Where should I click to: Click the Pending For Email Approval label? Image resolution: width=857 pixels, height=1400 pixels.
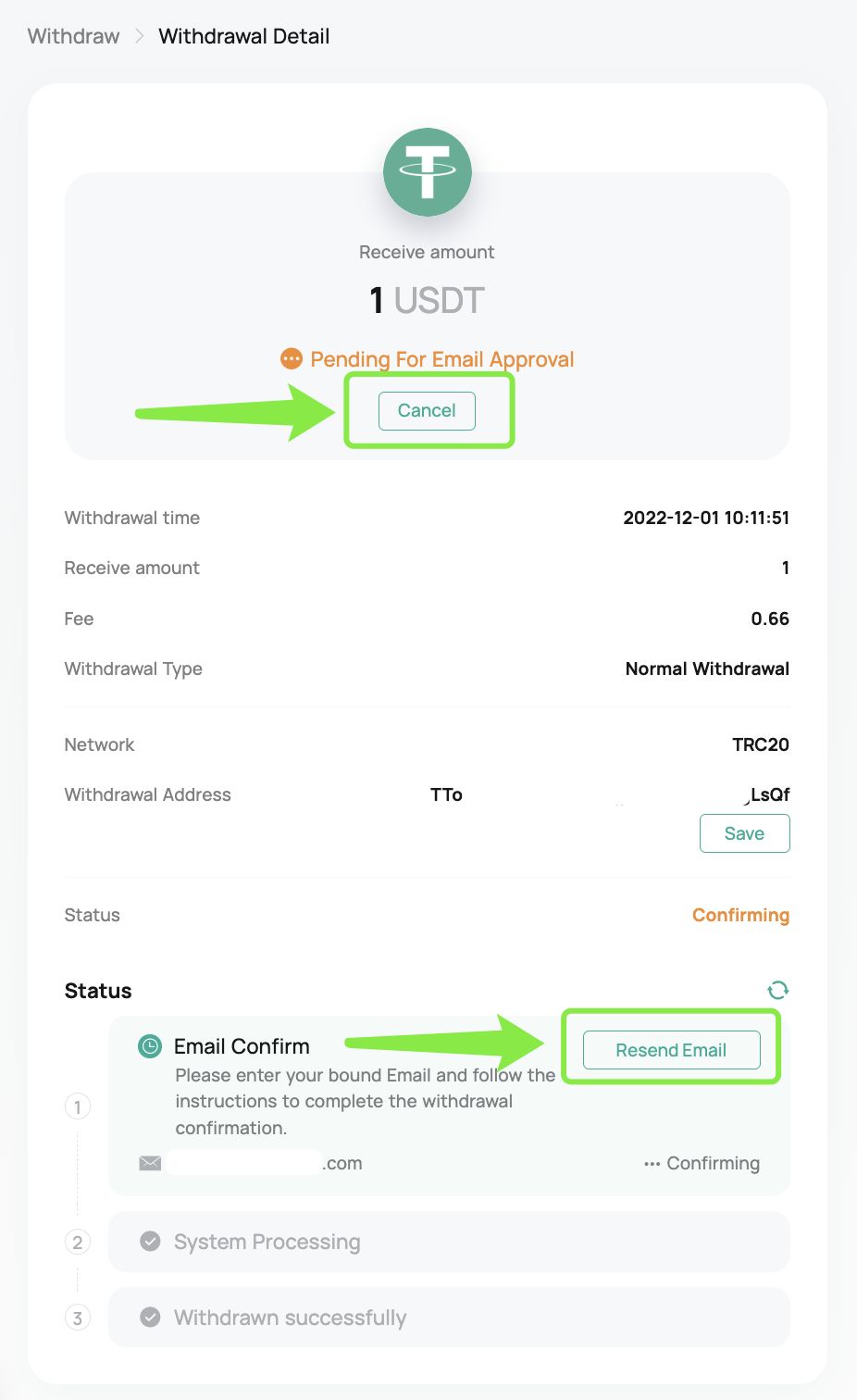pyautogui.click(x=442, y=359)
